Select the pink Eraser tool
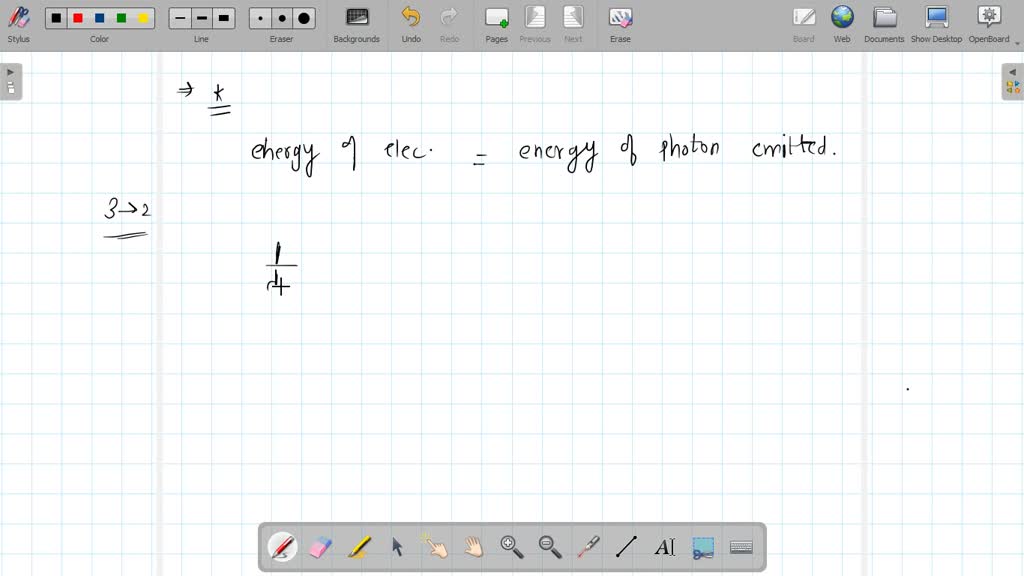The height and width of the screenshot is (576, 1024). (320, 547)
